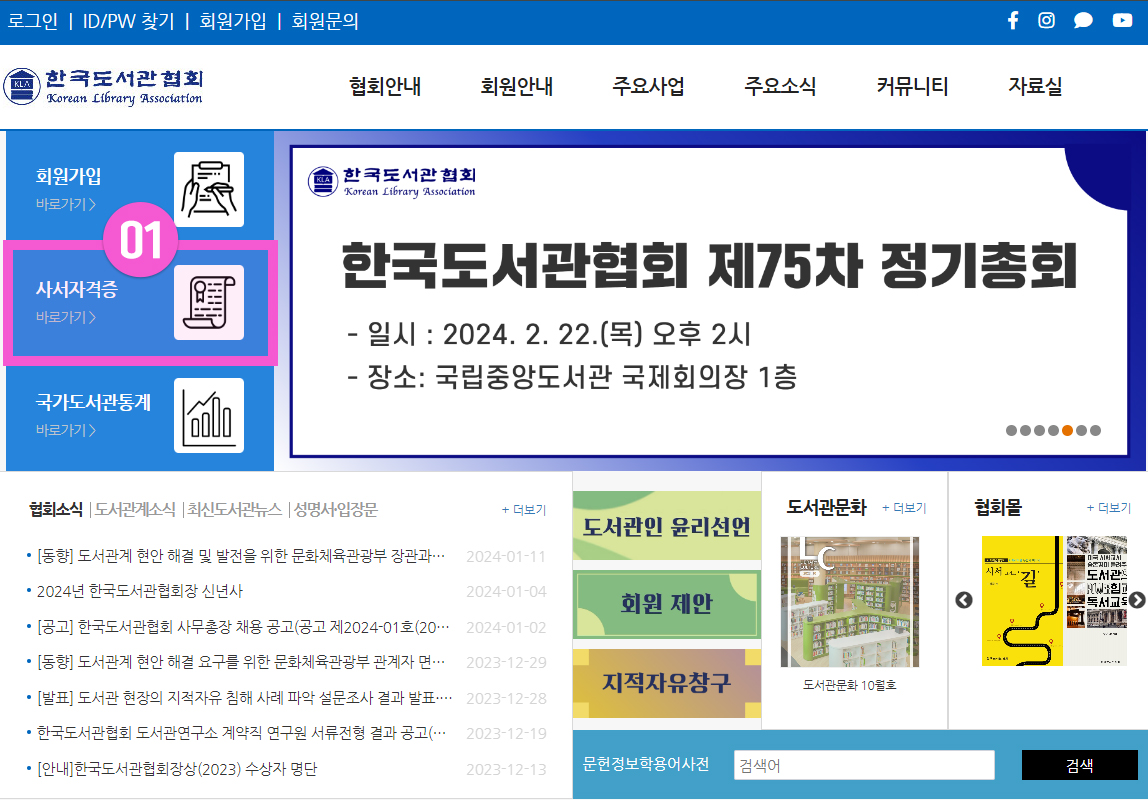
Task: Click the 사서자격증 certificate icon
Action: coord(209,302)
